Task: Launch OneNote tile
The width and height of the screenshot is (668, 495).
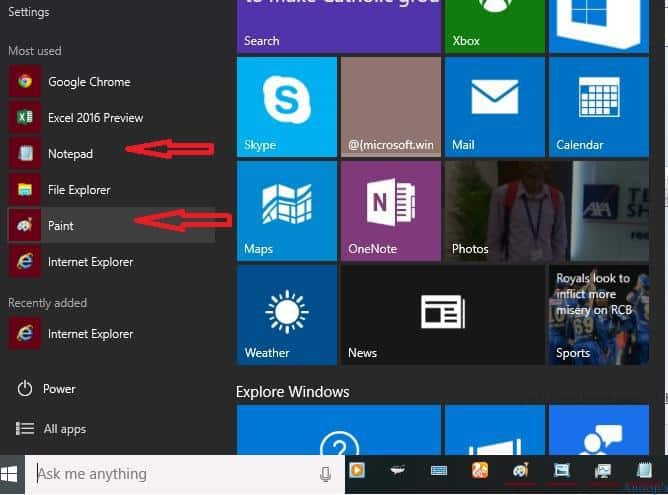Action: pos(391,211)
